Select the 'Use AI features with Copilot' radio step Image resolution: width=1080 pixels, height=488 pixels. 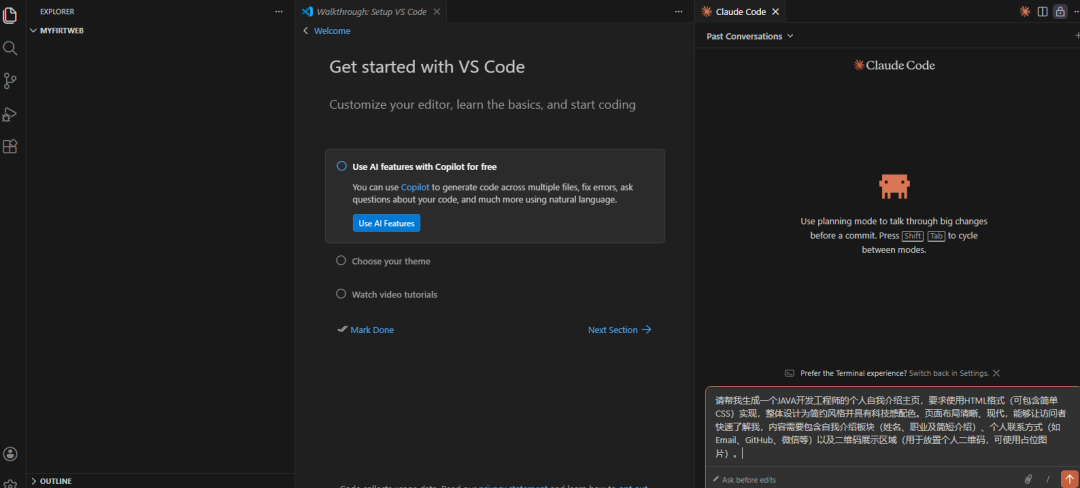pyautogui.click(x=341, y=167)
